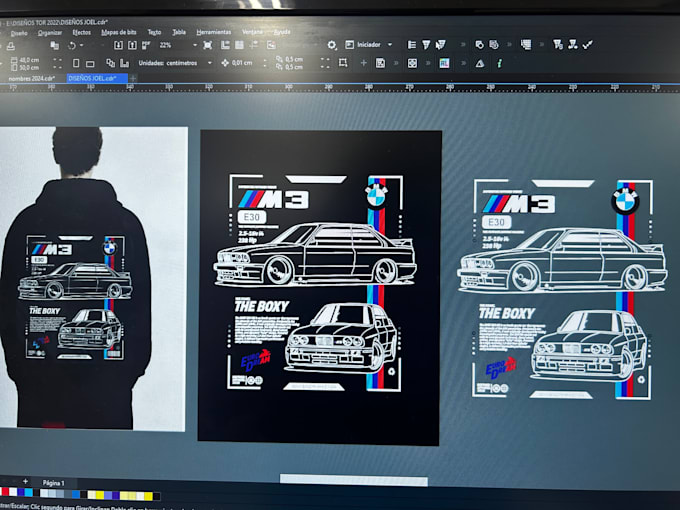
Task: Select the Página 1 page tab
Action: (x=53, y=483)
